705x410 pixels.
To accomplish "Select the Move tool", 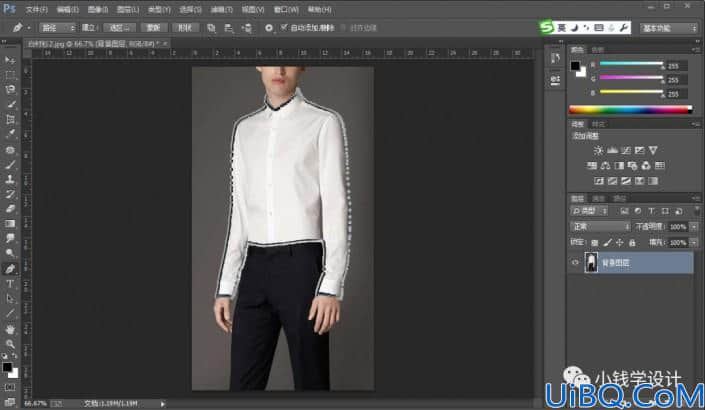I will (x=10, y=60).
